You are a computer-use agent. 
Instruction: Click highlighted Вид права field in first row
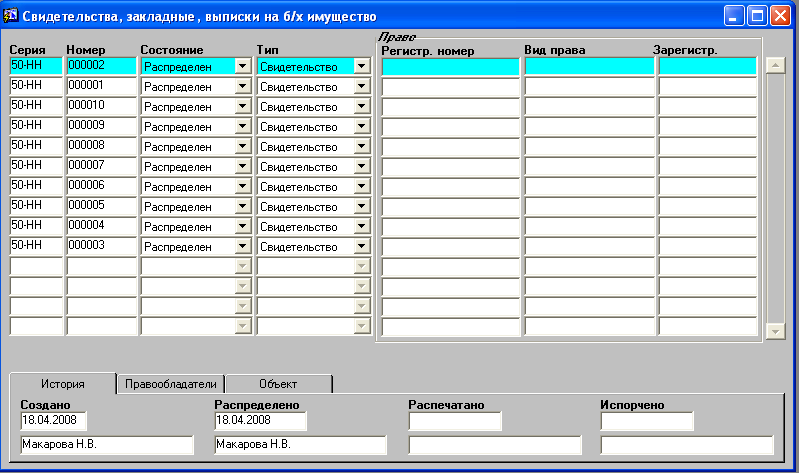tap(590, 66)
